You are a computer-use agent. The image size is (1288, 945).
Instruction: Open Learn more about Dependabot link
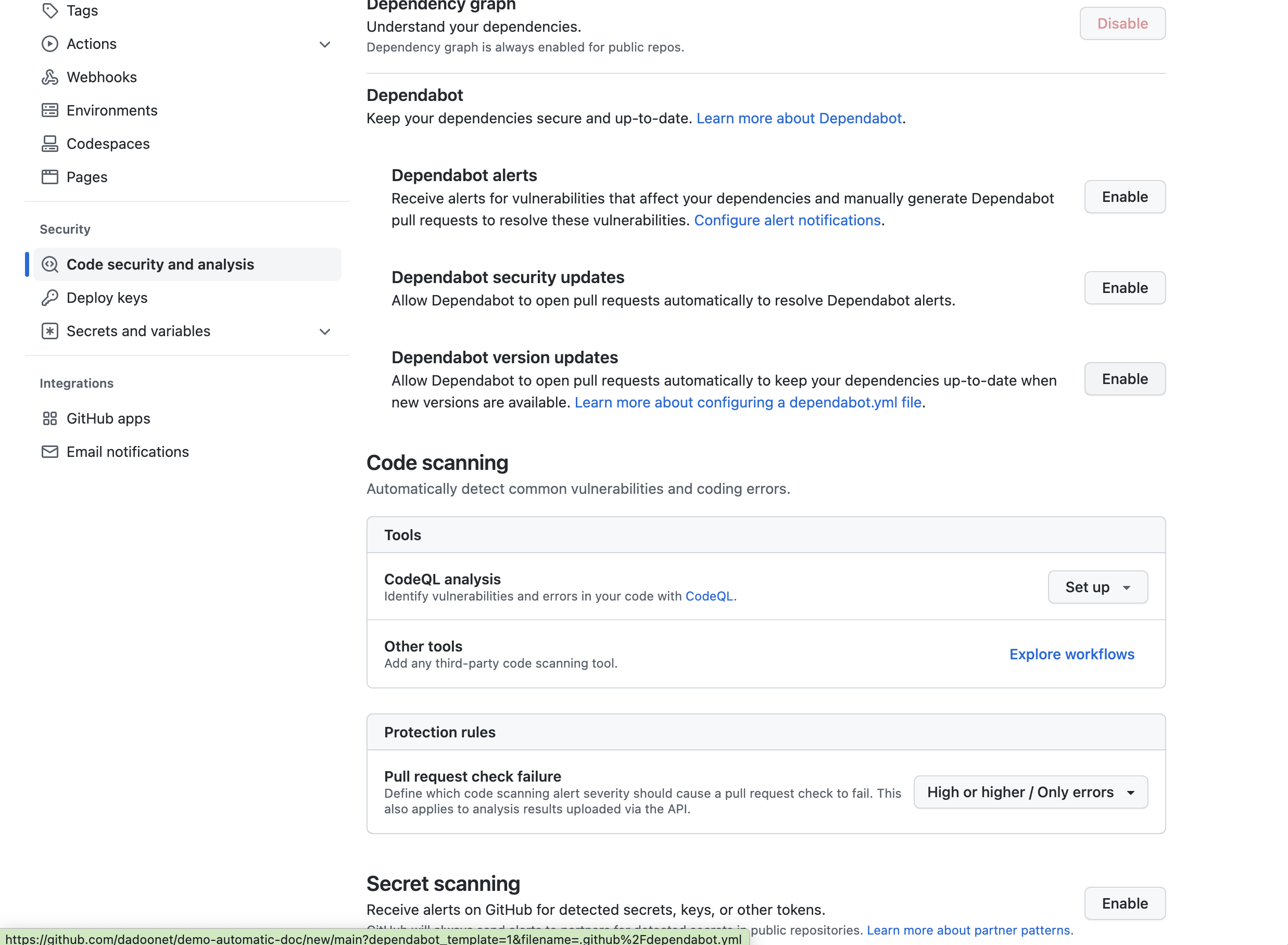tap(799, 119)
